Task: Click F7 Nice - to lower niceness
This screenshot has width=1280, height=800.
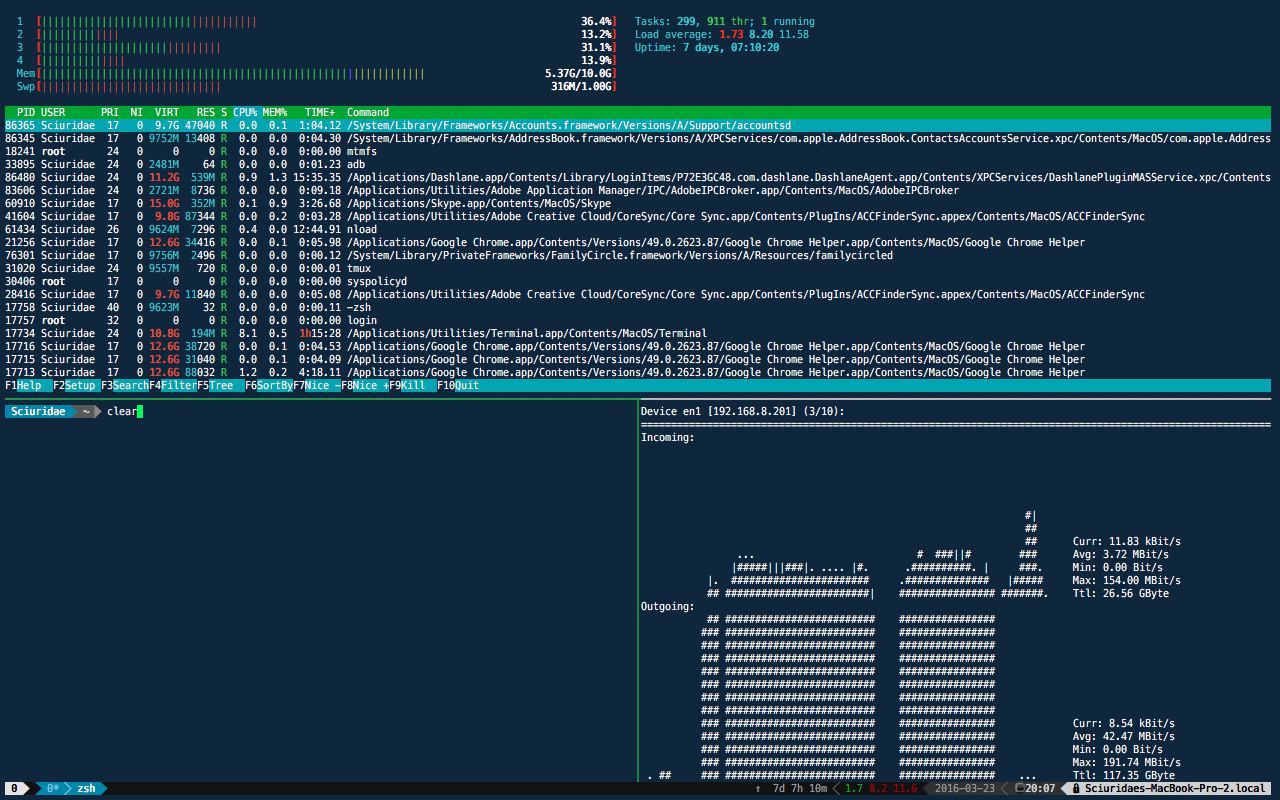Action: 317,385
